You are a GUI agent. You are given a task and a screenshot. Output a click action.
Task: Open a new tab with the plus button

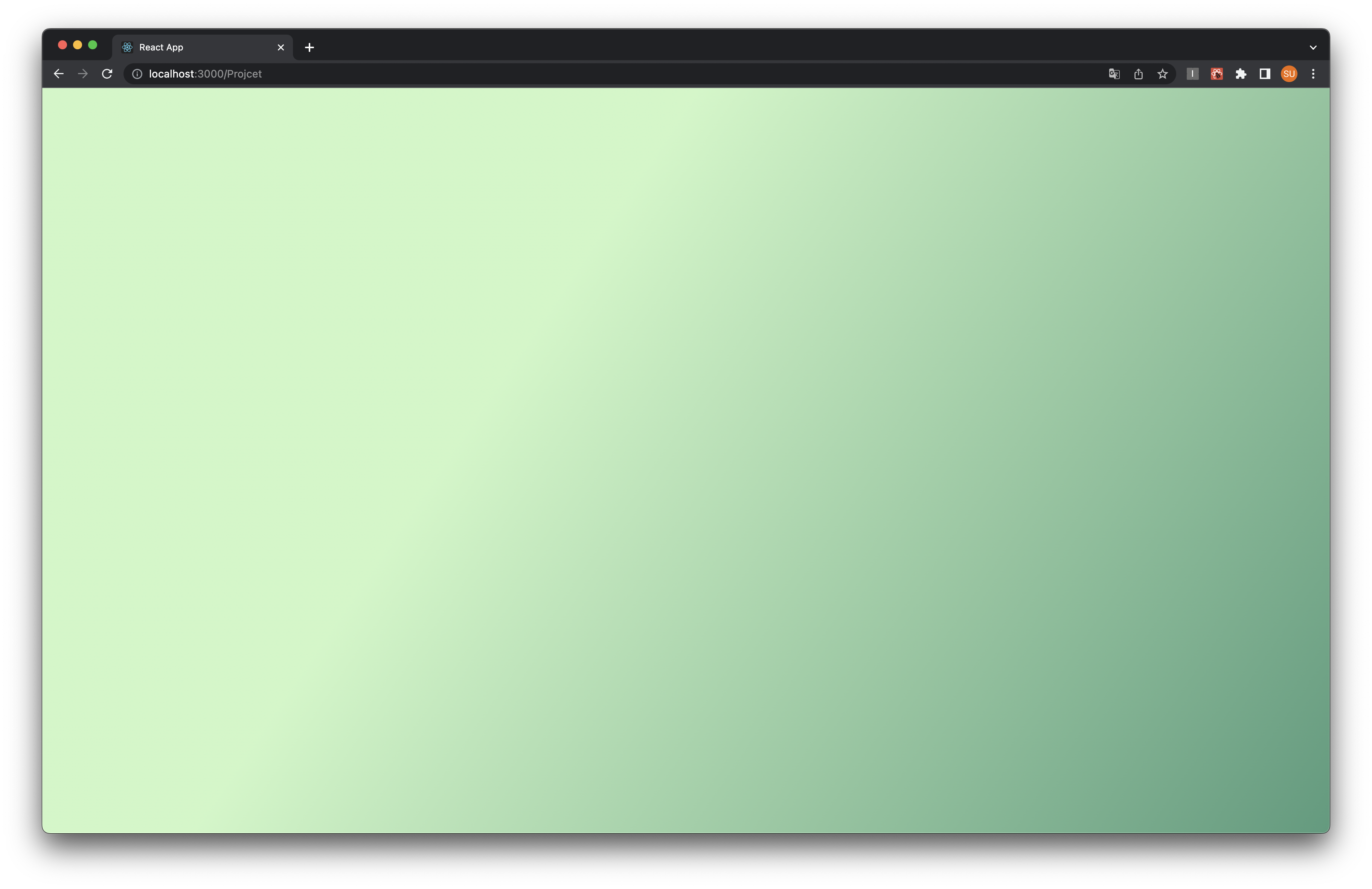tap(309, 47)
